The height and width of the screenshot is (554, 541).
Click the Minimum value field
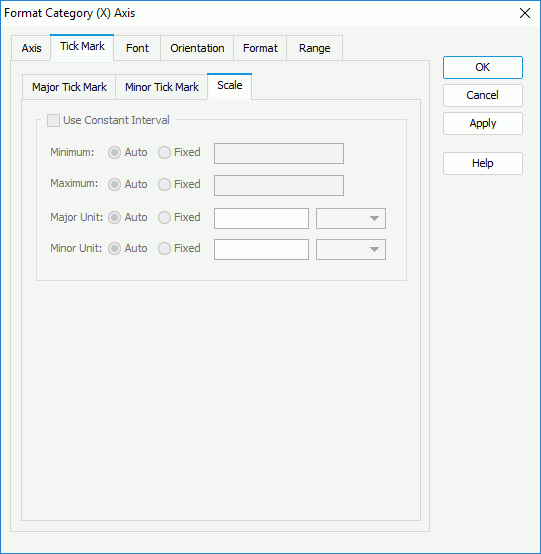(x=279, y=153)
